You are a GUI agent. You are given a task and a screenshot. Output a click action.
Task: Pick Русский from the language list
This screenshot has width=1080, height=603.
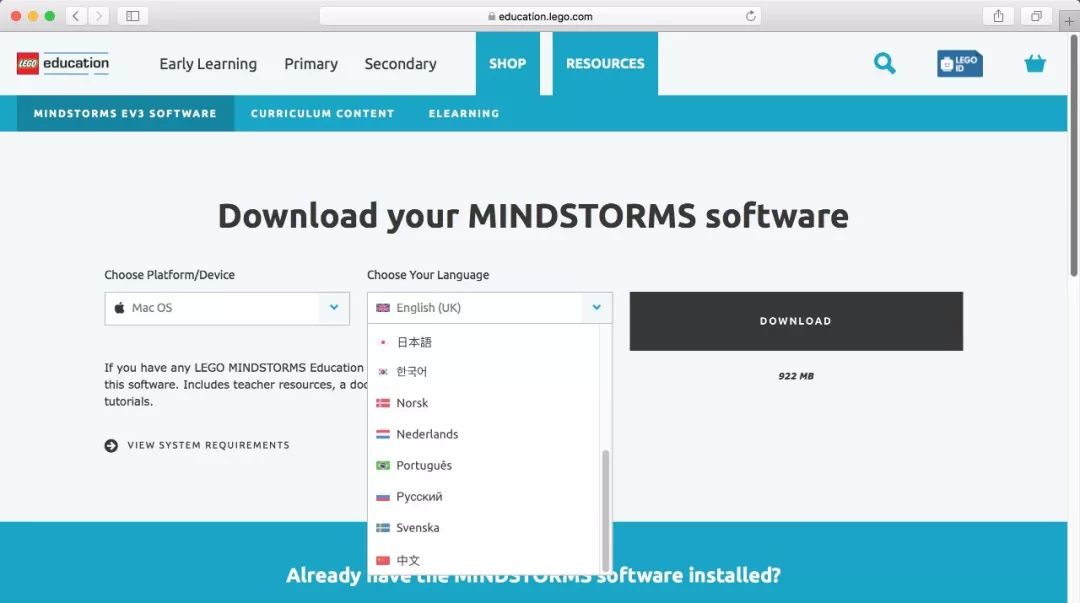click(x=484, y=496)
